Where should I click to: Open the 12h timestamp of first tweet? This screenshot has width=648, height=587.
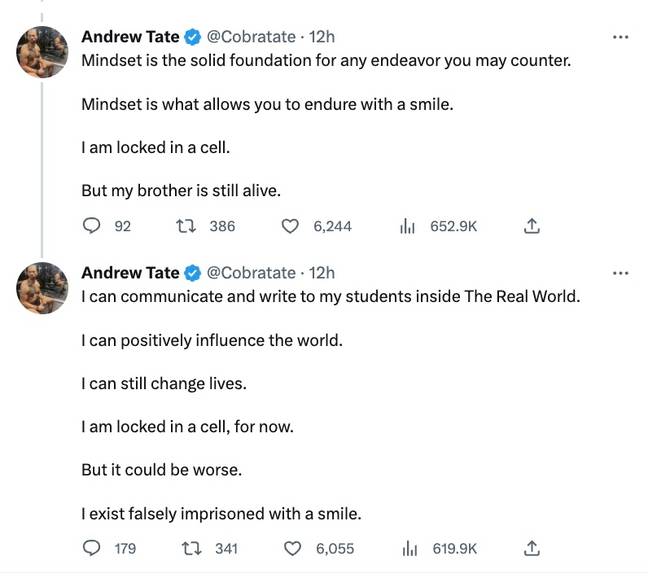[x=322, y=37]
